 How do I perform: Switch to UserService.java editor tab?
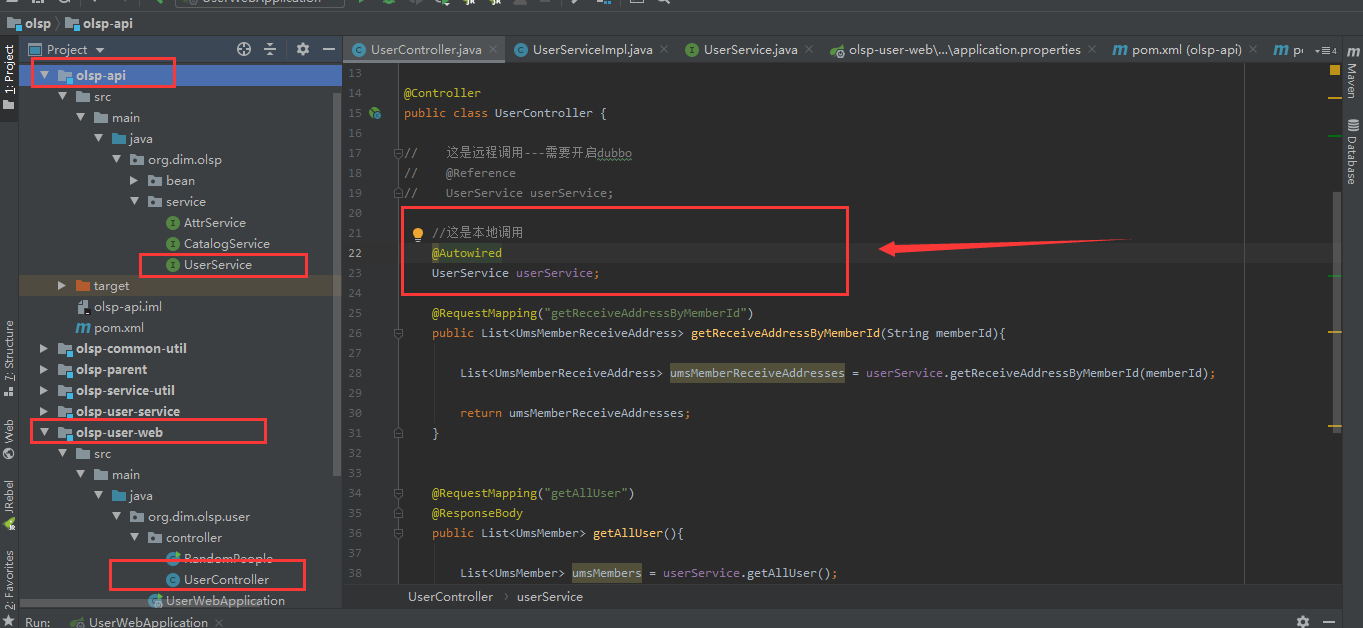[750, 50]
